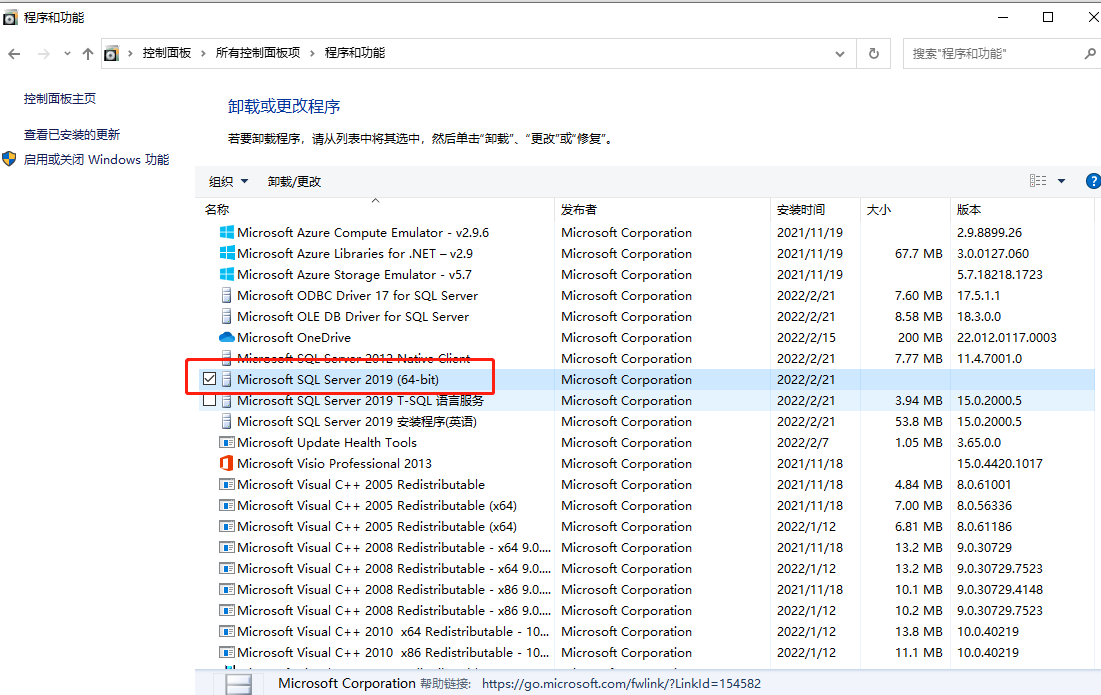This screenshot has height=695, width=1101.
Task: Click the ODBC Driver 17 installer icon
Action: coord(226,296)
